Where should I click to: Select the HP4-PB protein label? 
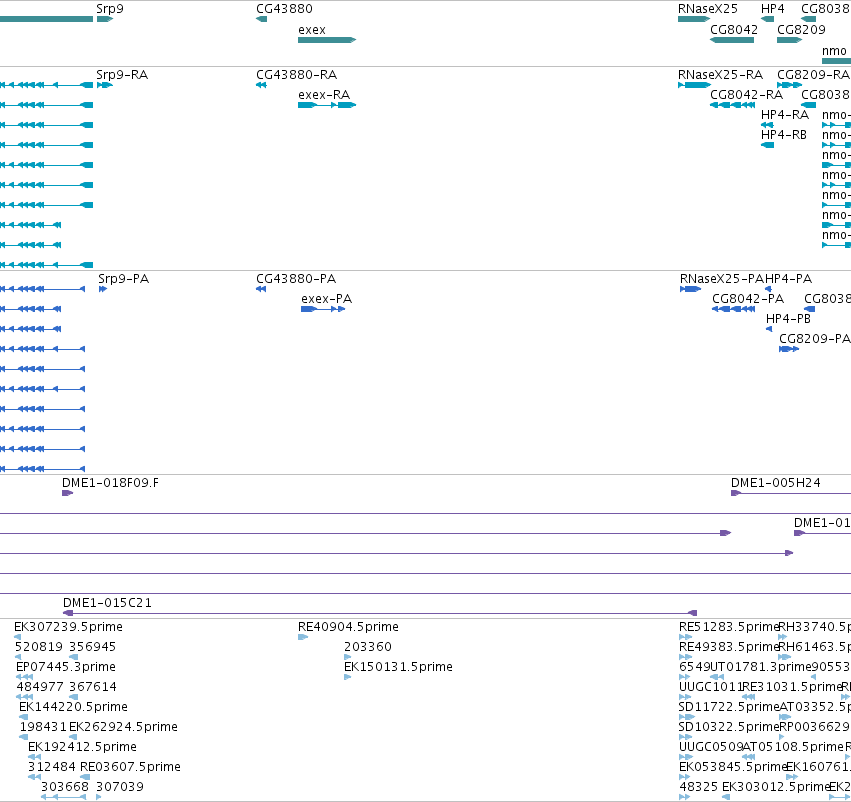pos(788,319)
